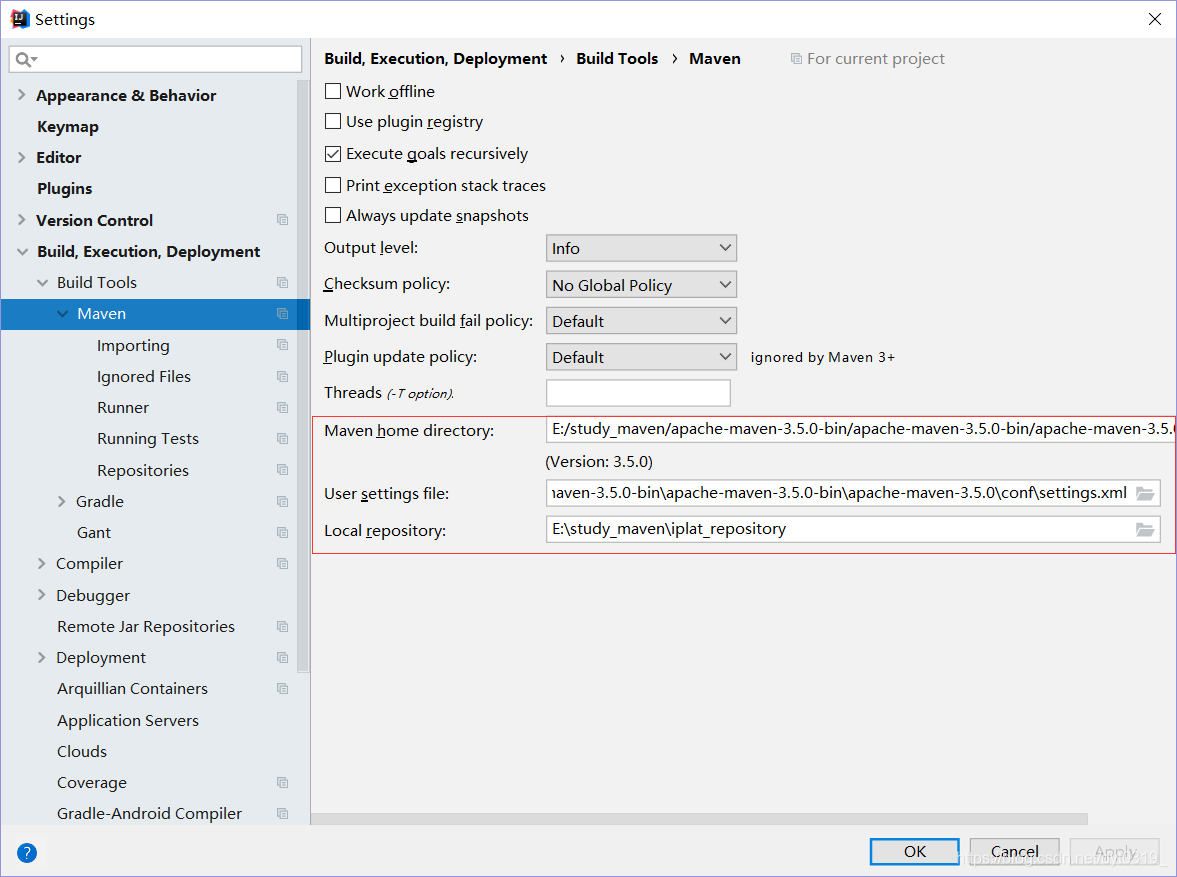Viewport: 1177px width, 877px height.
Task: Toggle Always update snapshots checkbox
Action: point(333,215)
